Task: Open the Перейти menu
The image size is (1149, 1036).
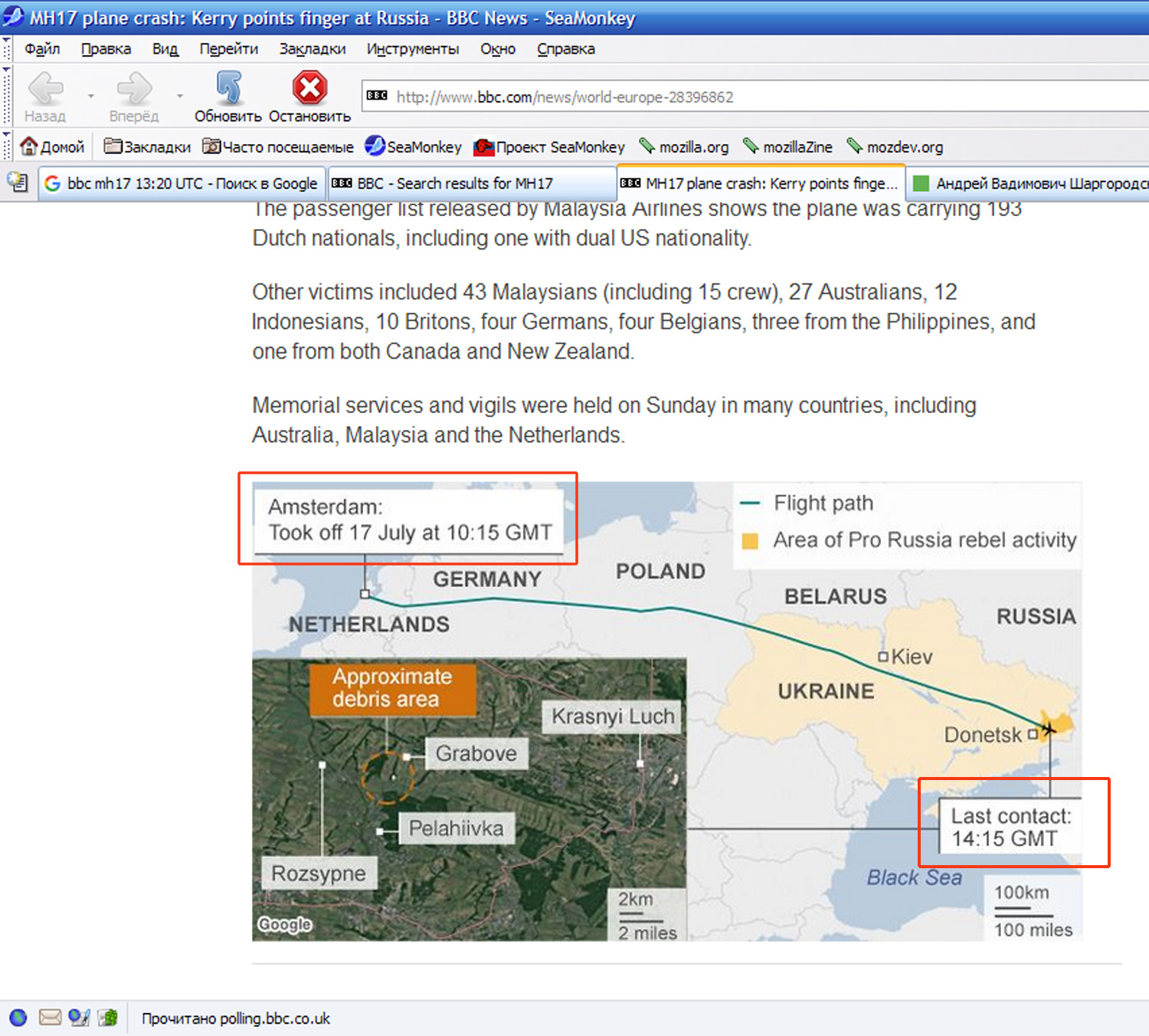Action: pyautogui.click(x=228, y=49)
